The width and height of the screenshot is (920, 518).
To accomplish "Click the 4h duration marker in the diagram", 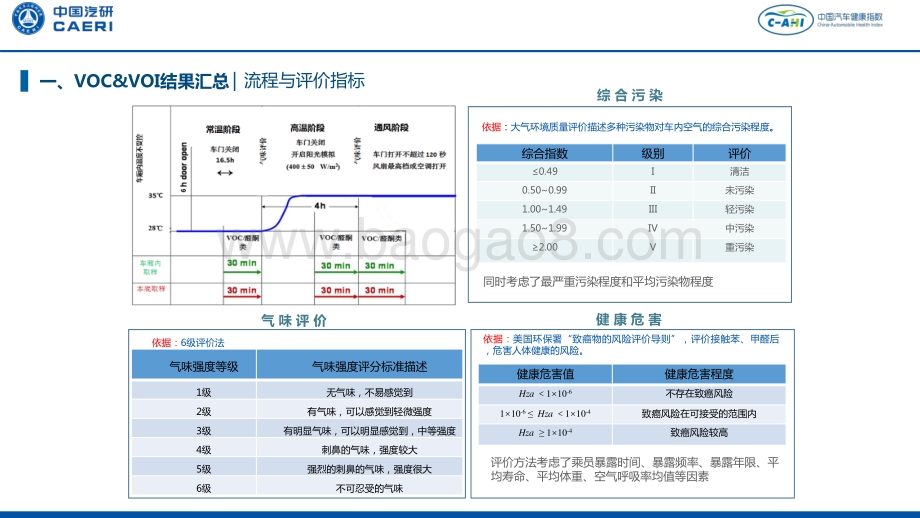I will click(x=319, y=206).
